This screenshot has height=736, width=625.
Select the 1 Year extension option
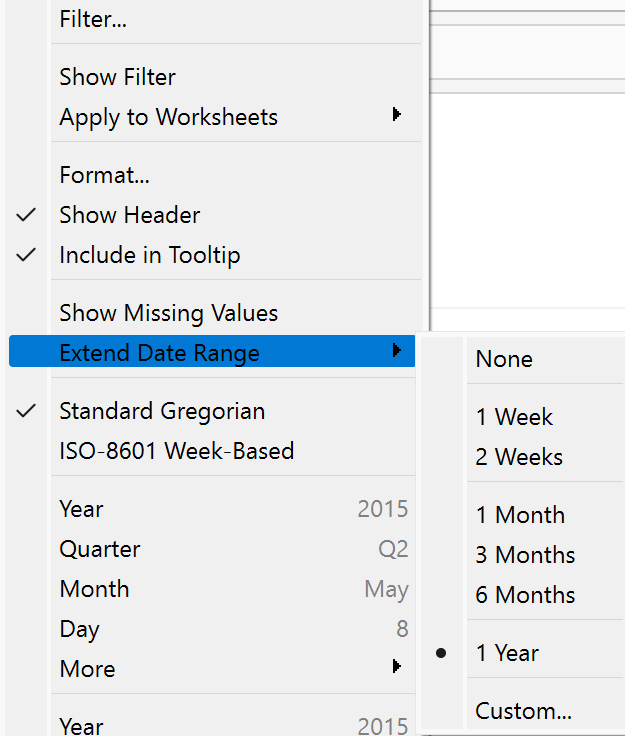507,653
